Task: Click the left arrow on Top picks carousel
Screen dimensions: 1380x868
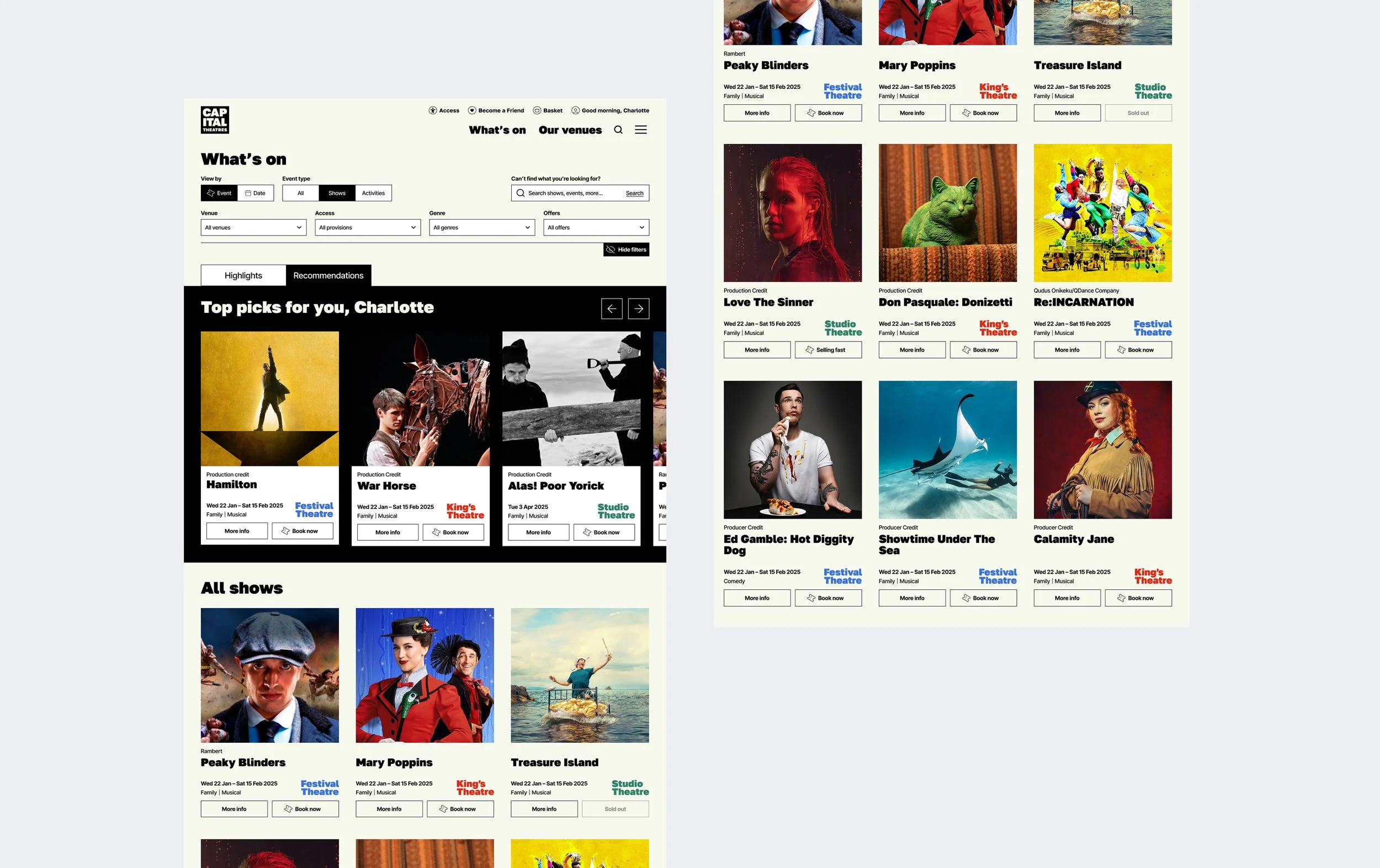Action: [x=612, y=308]
